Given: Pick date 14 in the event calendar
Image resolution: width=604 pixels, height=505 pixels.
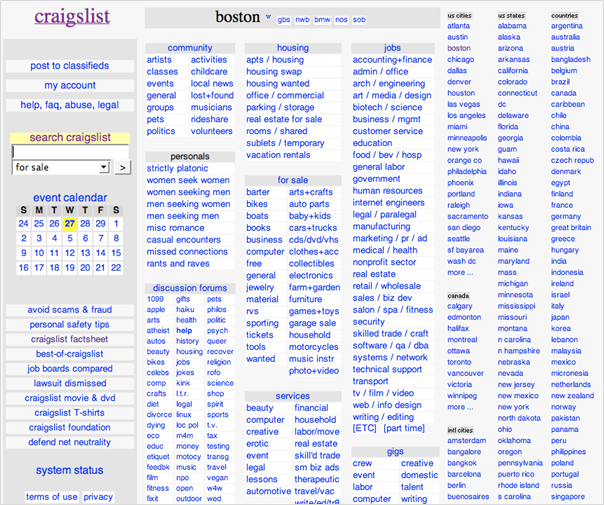Looking at the screenshot, I should pyautogui.click(x=101, y=253).
